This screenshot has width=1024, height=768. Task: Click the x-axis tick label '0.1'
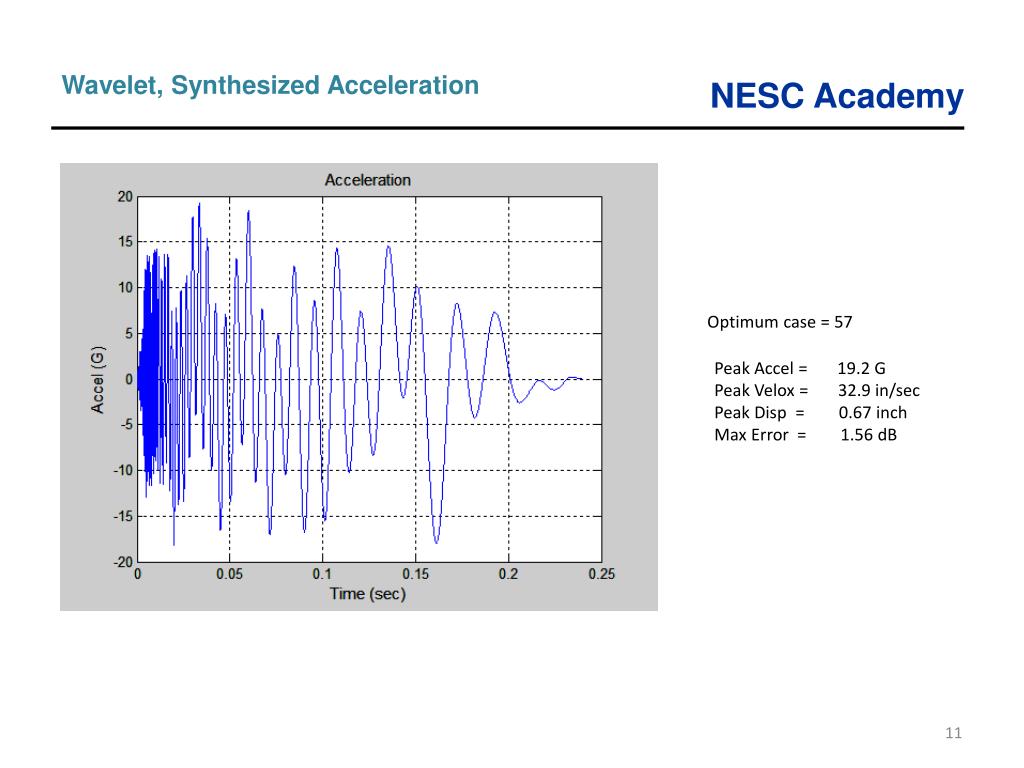[322, 574]
